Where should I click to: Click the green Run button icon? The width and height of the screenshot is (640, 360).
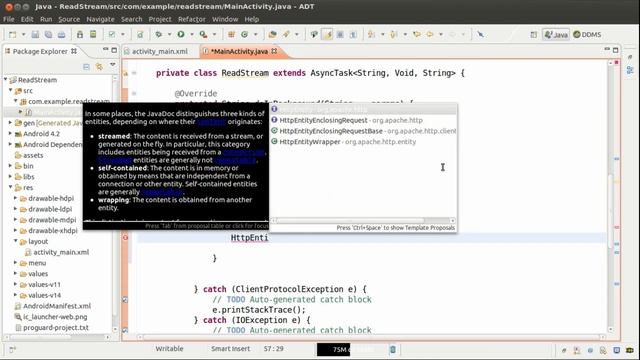click(181, 35)
